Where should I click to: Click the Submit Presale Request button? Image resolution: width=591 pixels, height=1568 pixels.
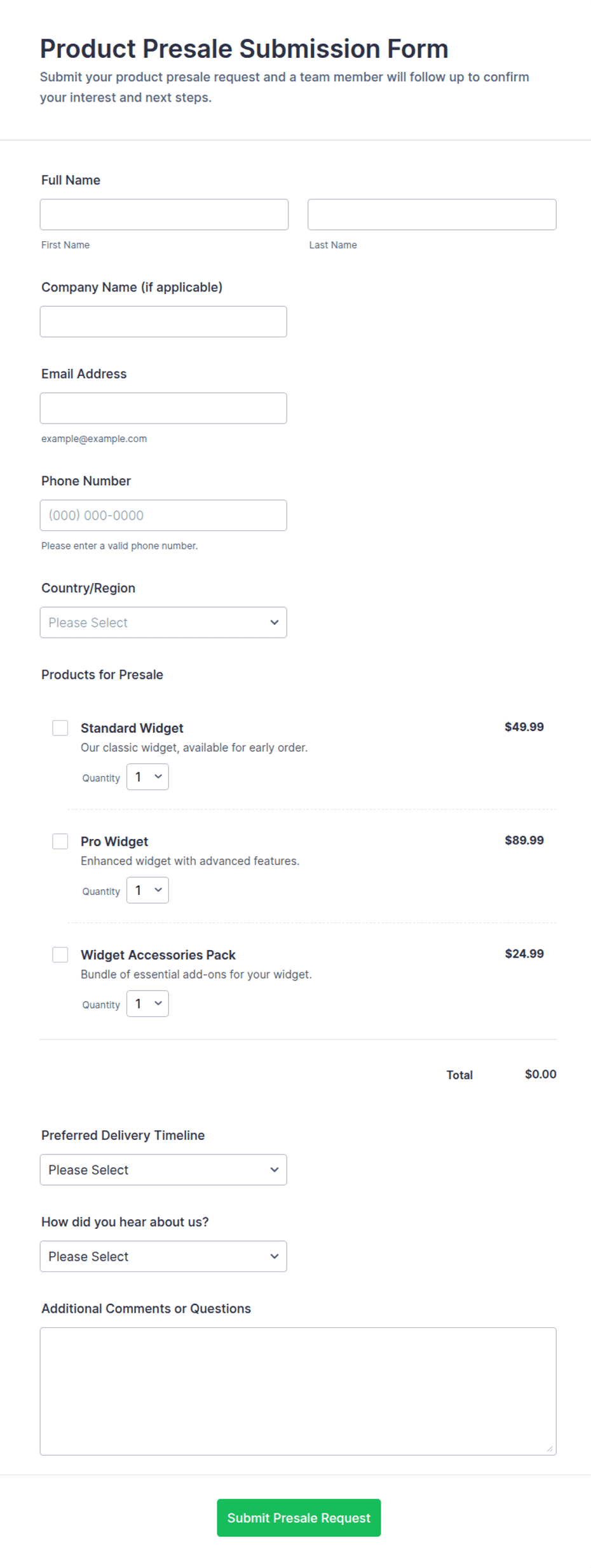click(x=299, y=1518)
